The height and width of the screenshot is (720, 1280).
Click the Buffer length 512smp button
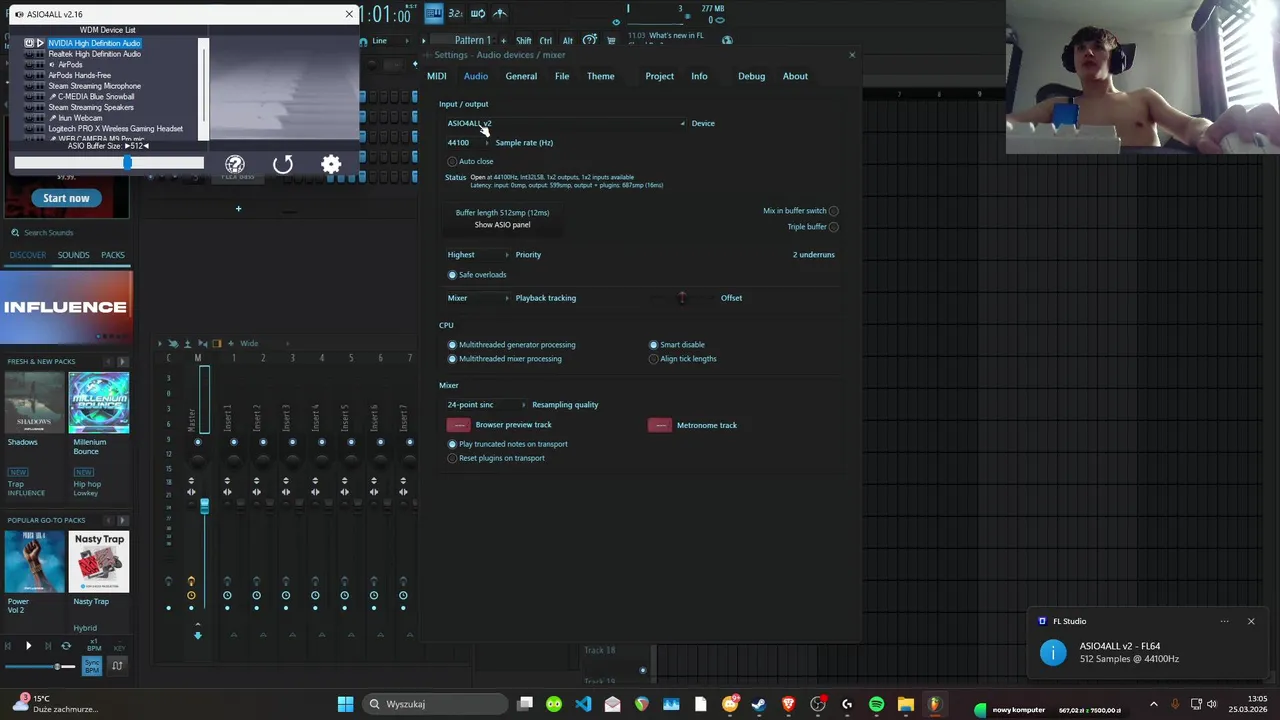tap(502, 212)
